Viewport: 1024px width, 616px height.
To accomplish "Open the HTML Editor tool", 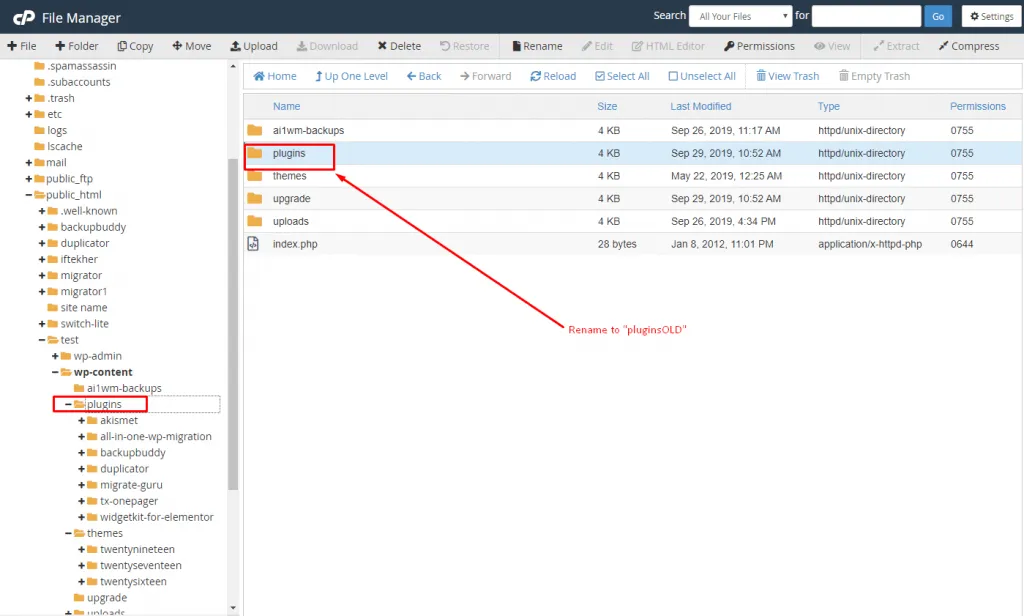I will tap(668, 46).
